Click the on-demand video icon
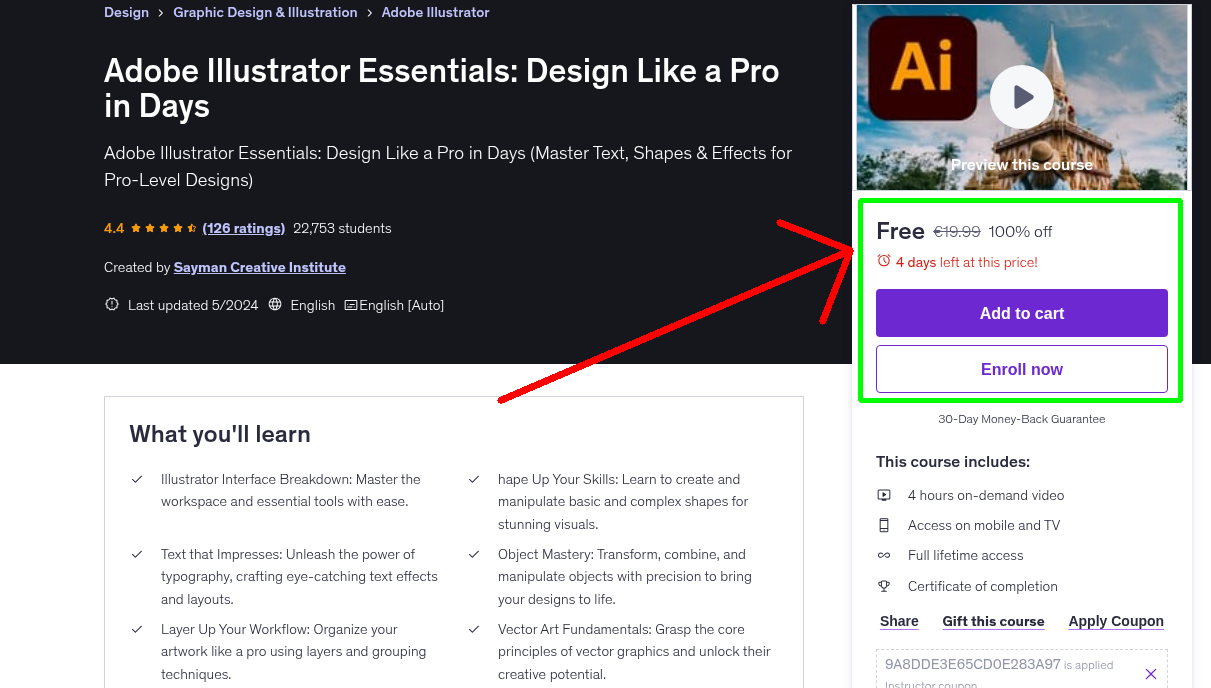This screenshot has width=1211, height=688. click(x=884, y=495)
